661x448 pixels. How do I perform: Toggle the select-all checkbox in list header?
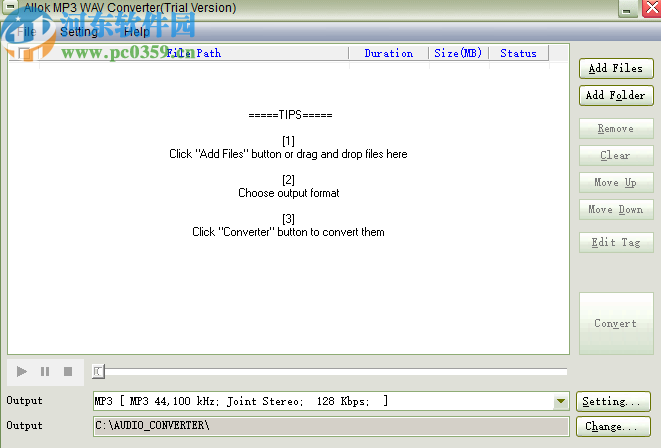24,54
